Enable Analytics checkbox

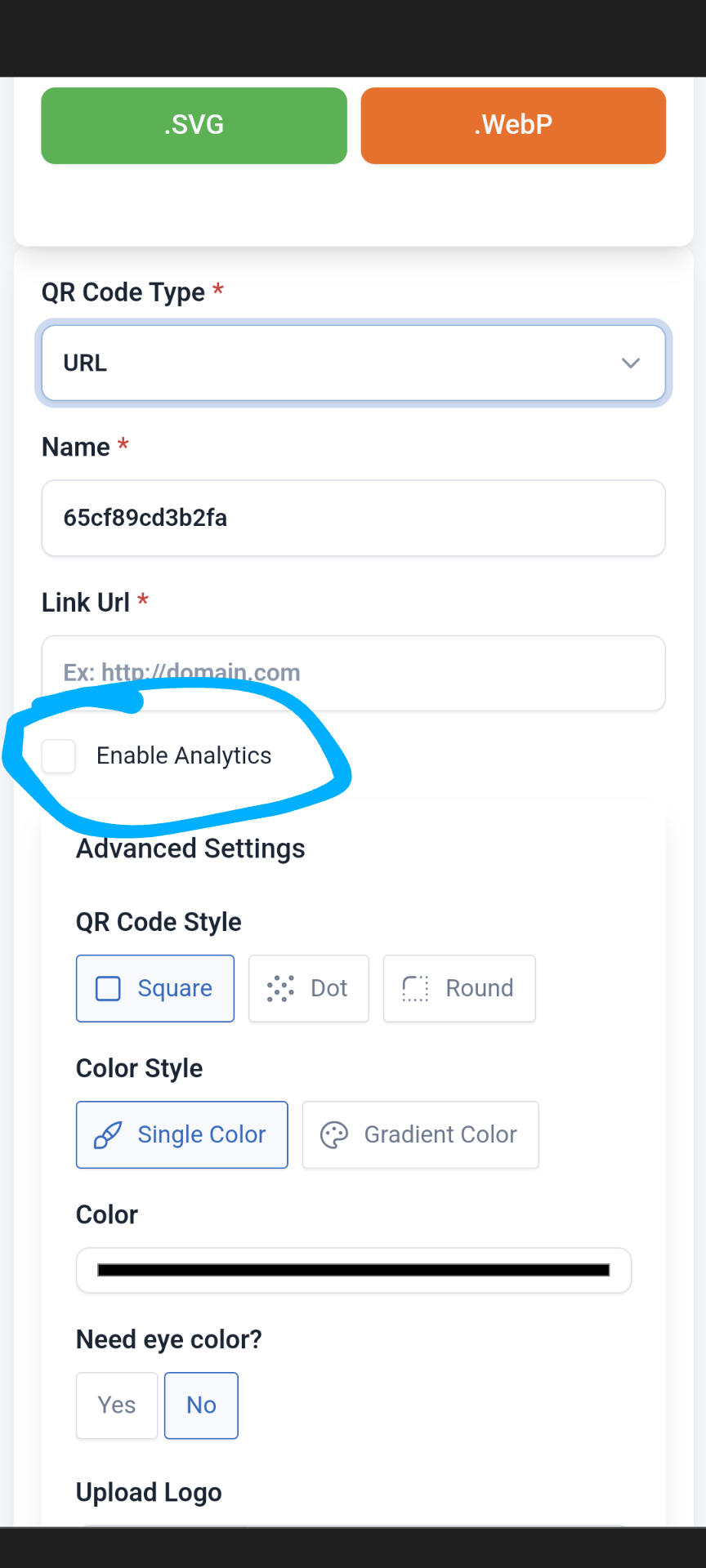click(59, 756)
